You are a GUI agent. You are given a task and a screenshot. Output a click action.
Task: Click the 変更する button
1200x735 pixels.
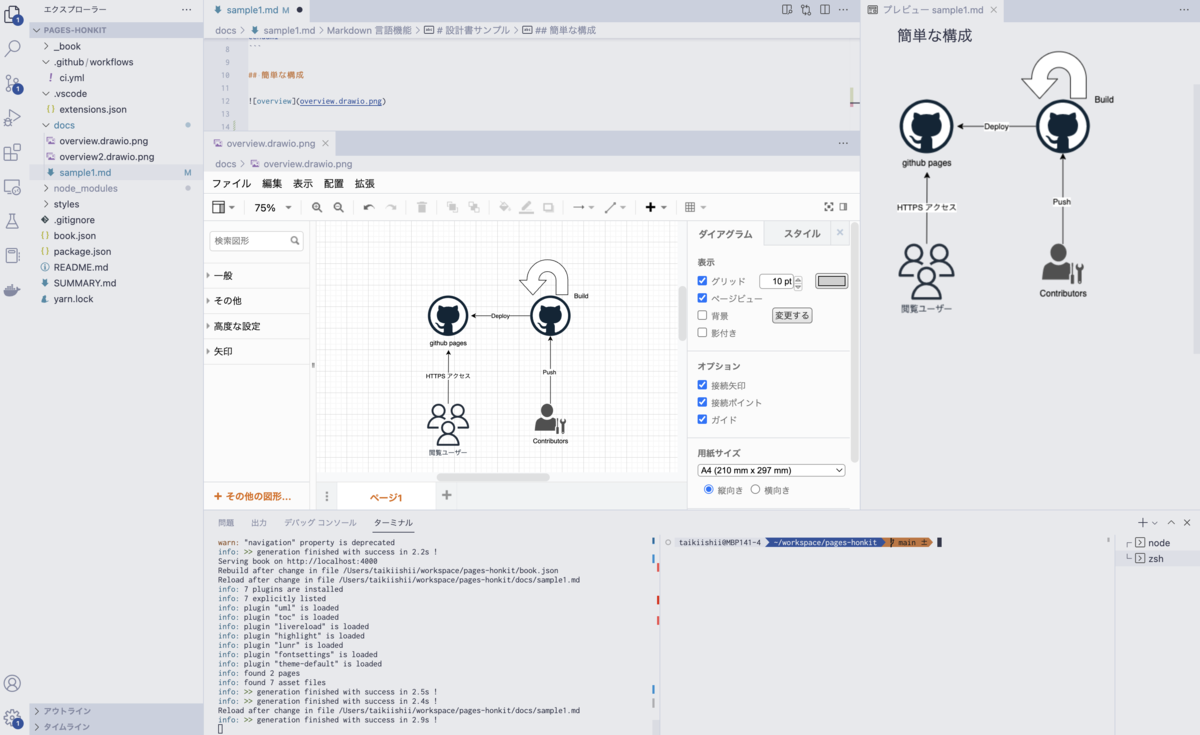tap(792, 315)
